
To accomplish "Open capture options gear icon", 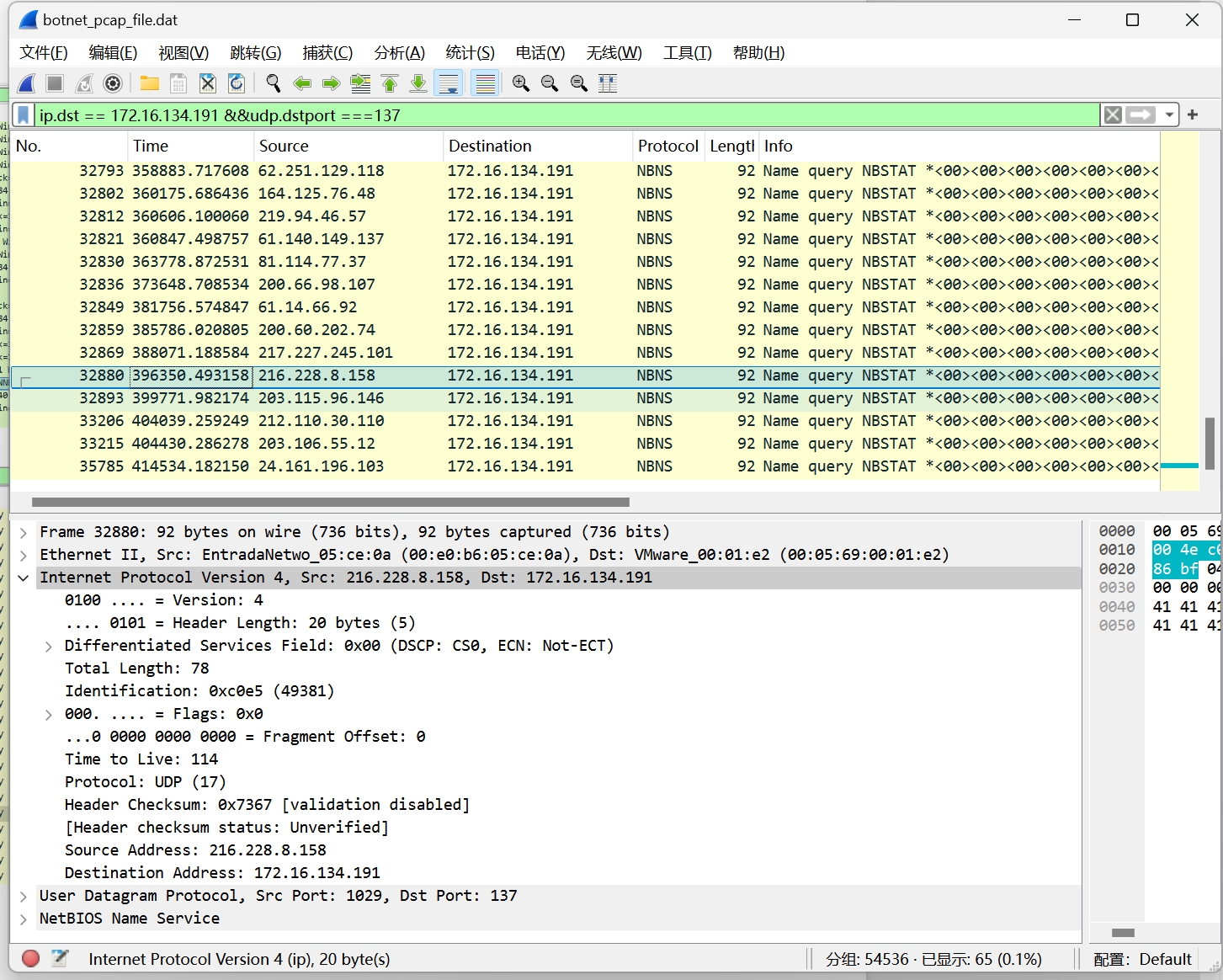I will tap(113, 83).
